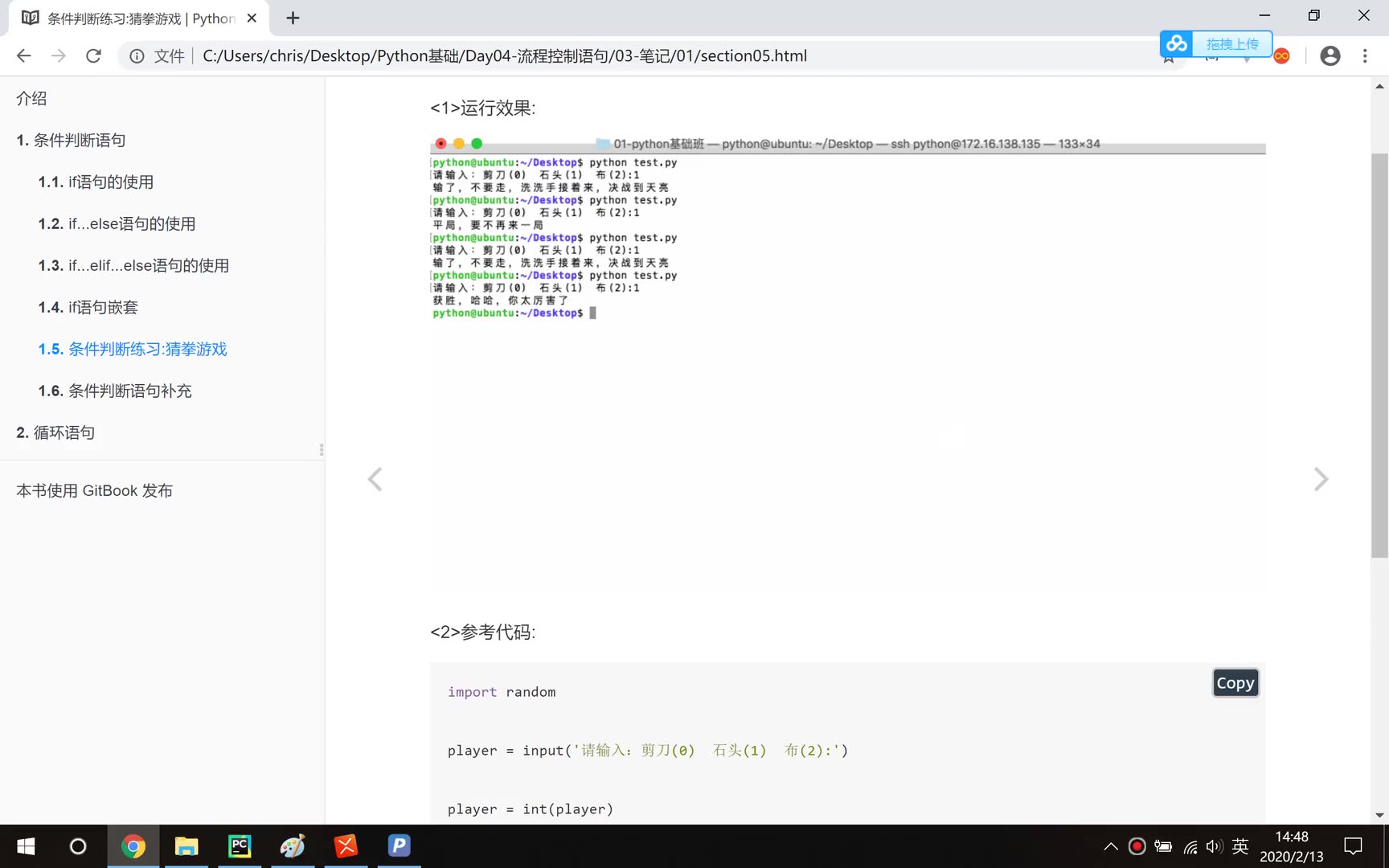Open 1.1. if语句的使用 link
Viewport: 1389px width, 868px height.
coord(96,182)
